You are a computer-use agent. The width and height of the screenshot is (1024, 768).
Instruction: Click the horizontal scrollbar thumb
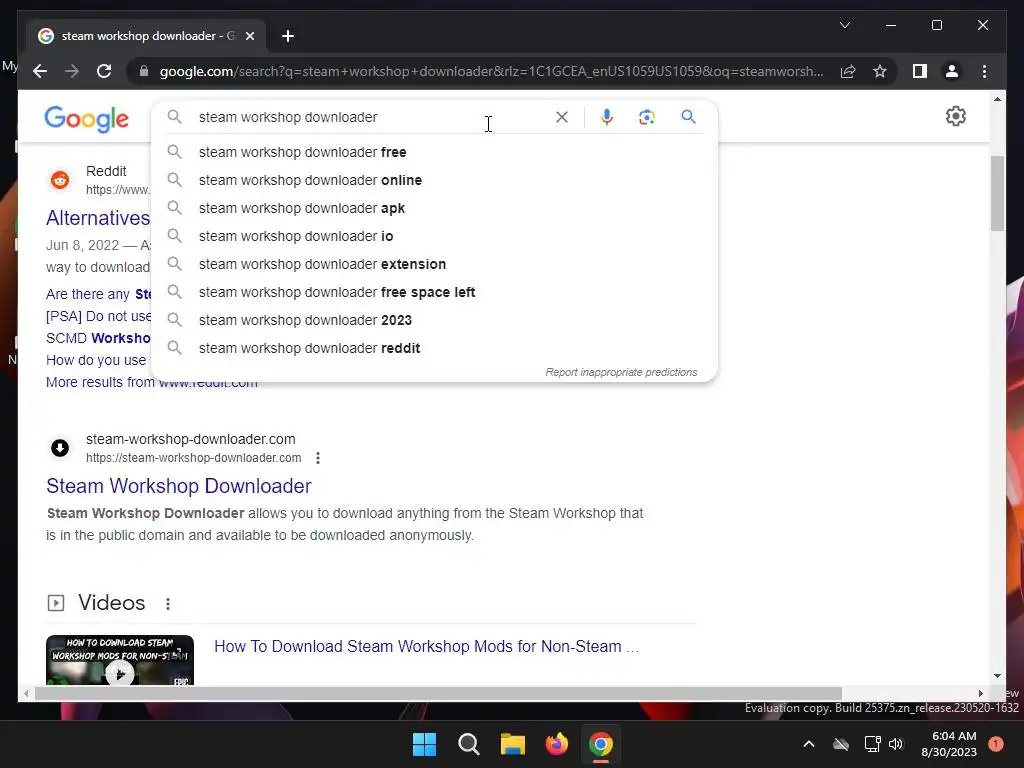pos(438,694)
